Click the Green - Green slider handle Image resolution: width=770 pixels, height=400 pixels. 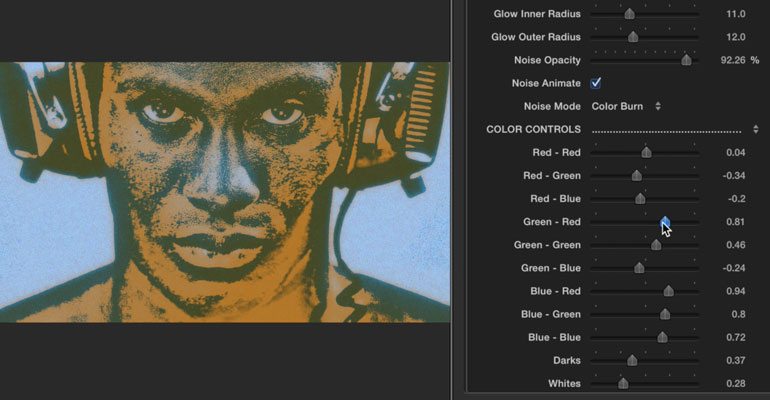point(656,245)
